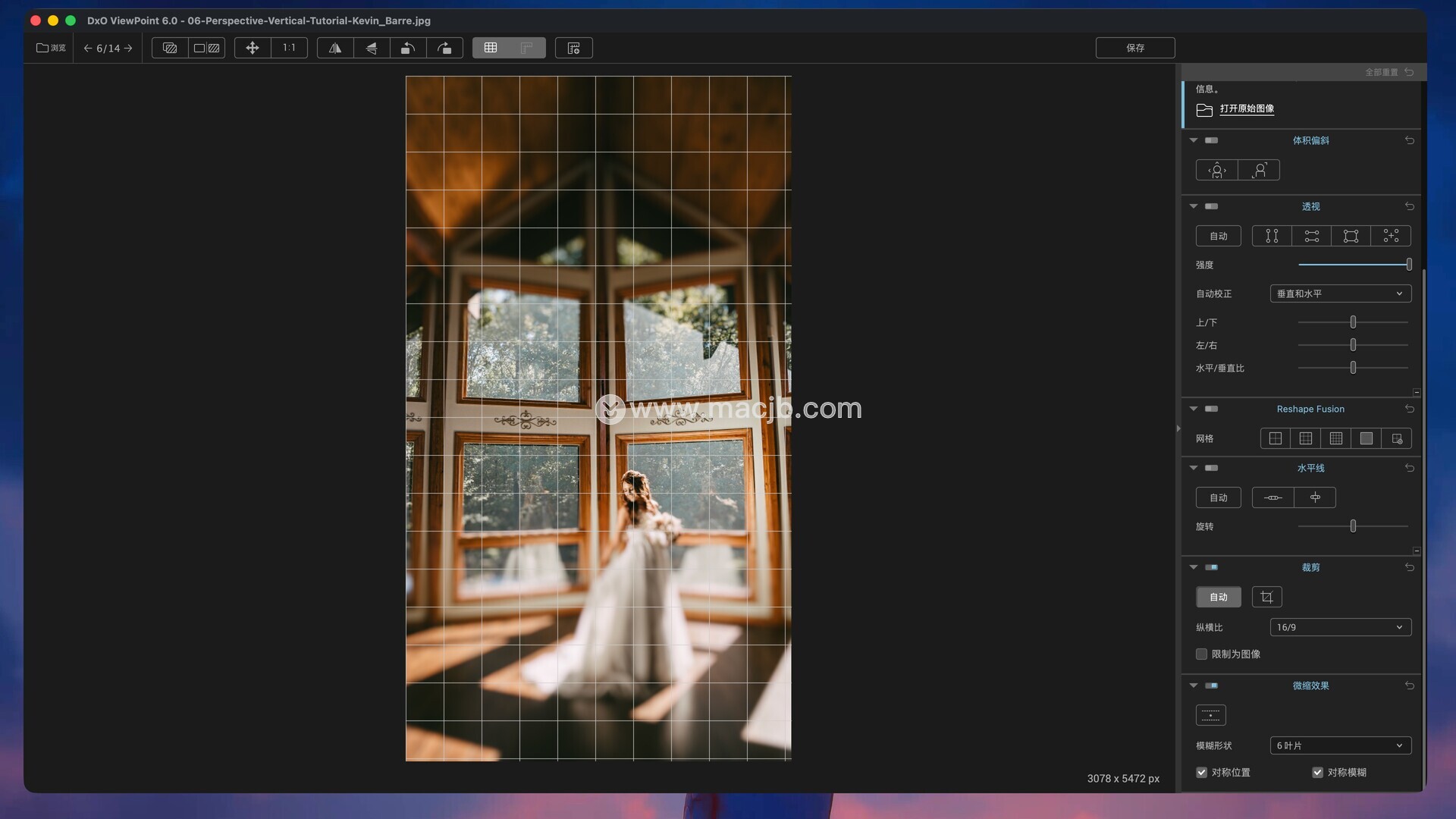Image resolution: width=1456 pixels, height=819 pixels.
Task: Open the 自动校正 dropdown
Action: point(1340,293)
